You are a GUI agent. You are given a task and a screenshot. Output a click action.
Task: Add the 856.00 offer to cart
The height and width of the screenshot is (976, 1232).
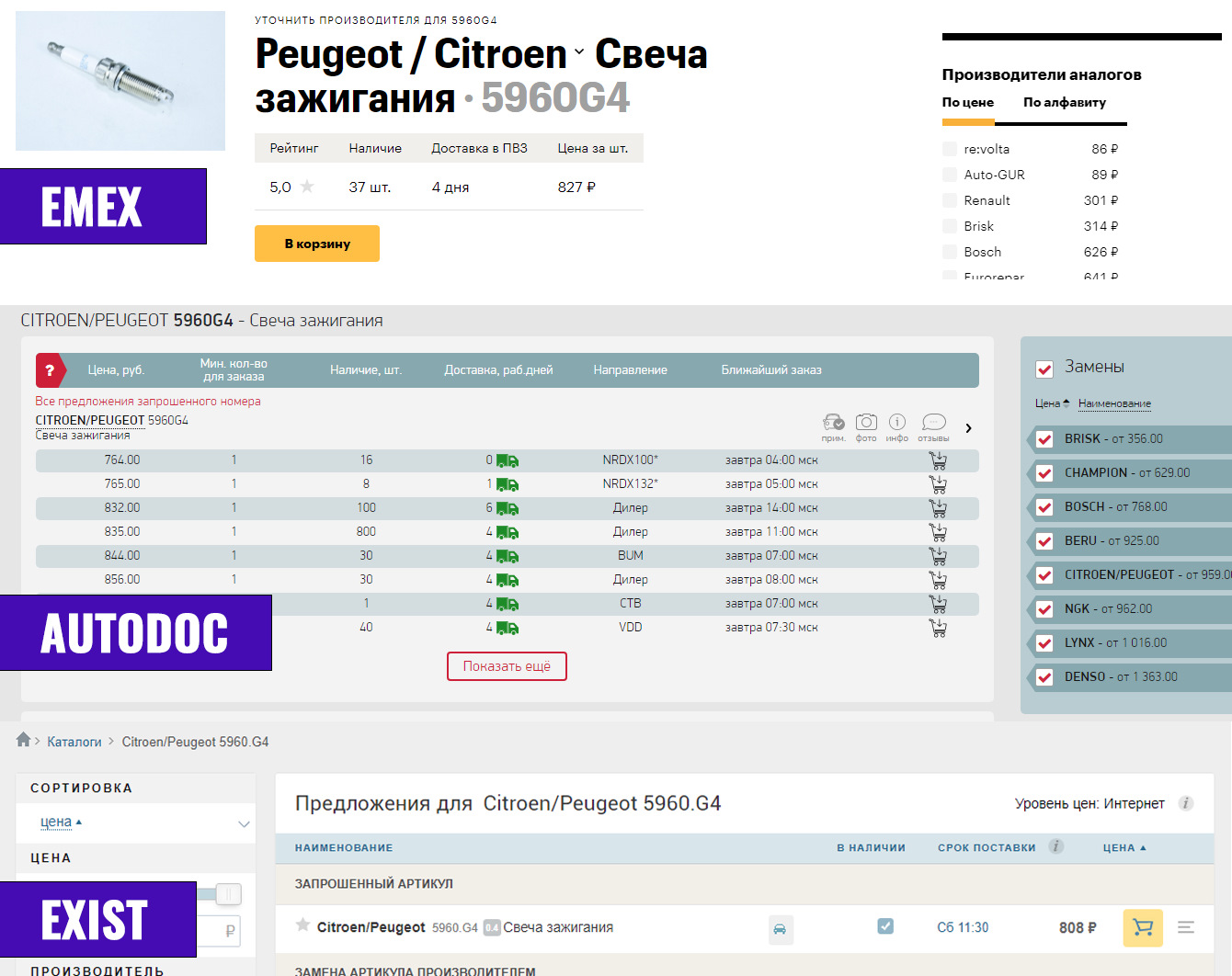tap(938, 580)
